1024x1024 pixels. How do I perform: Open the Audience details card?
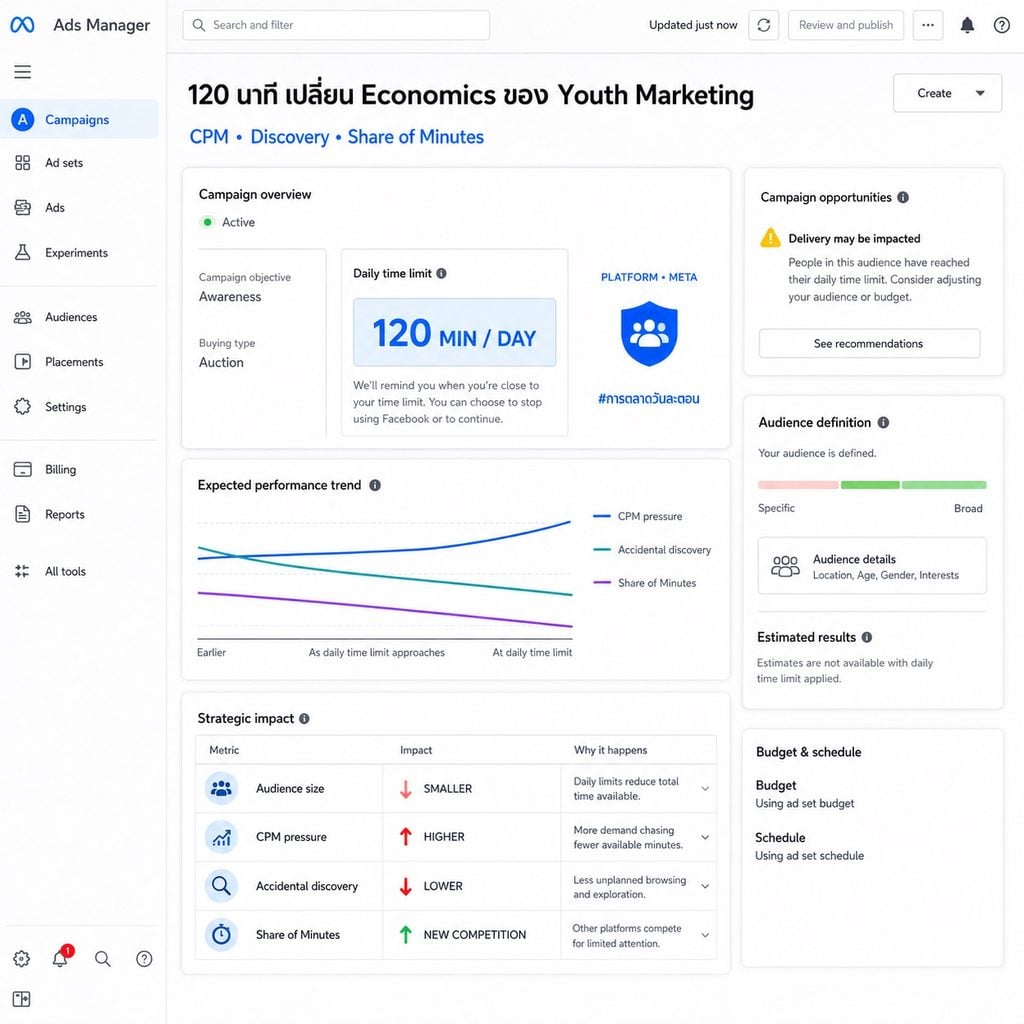coord(872,566)
